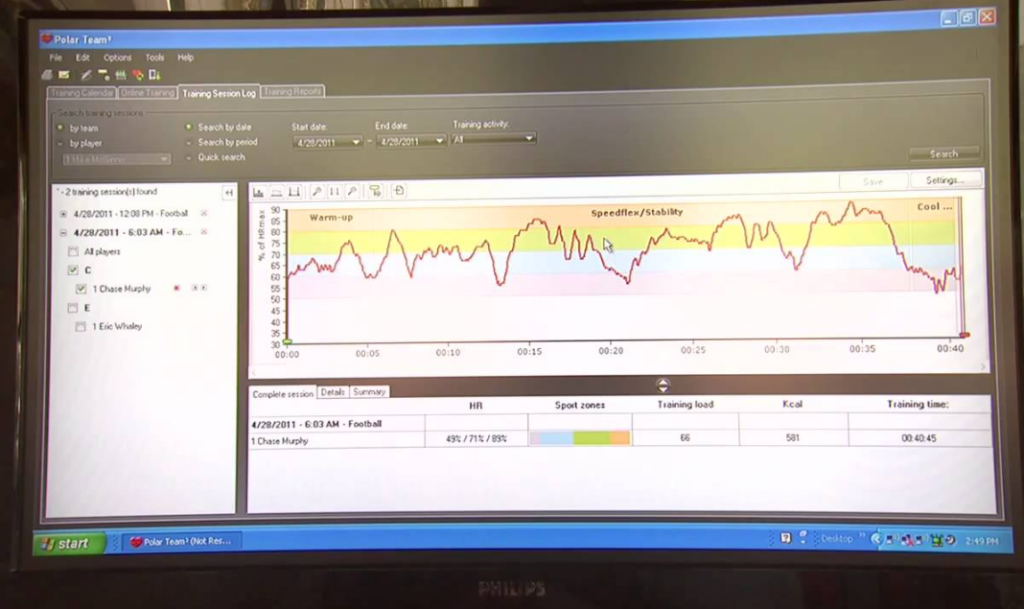This screenshot has height=609, width=1024.
Task: Click the panel splitter up-down arrows
Action: click(x=663, y=384)
